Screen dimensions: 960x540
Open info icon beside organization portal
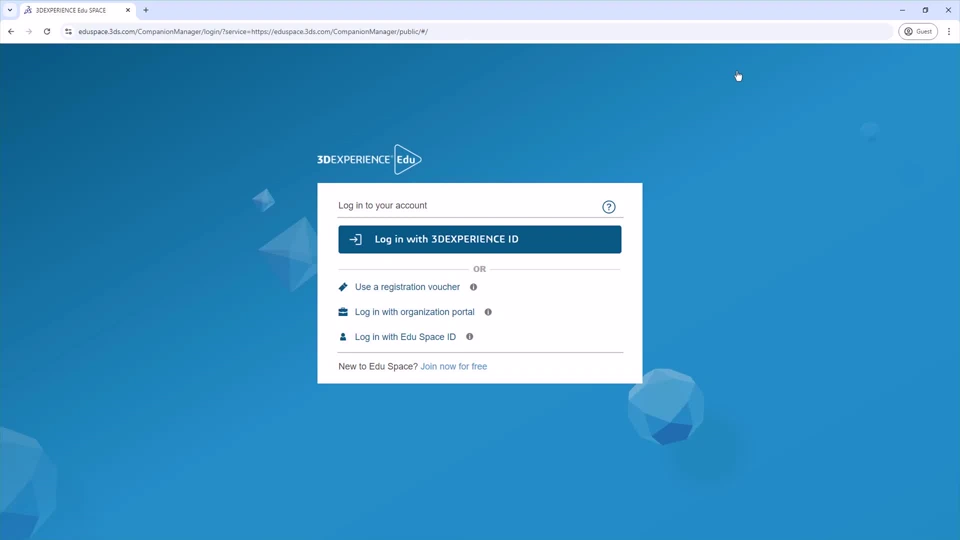pos(488,312)
